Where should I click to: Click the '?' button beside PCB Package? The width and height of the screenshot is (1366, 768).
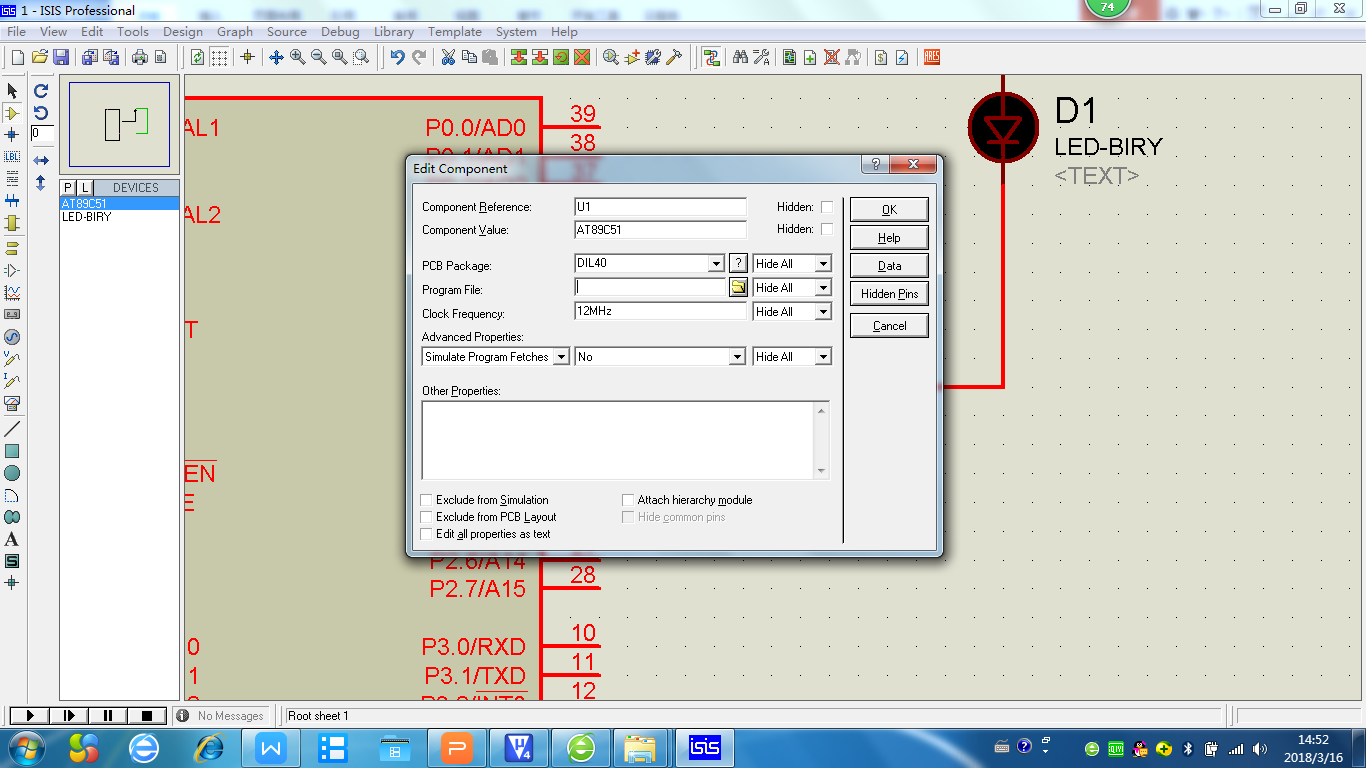click(x=738, y=264)
